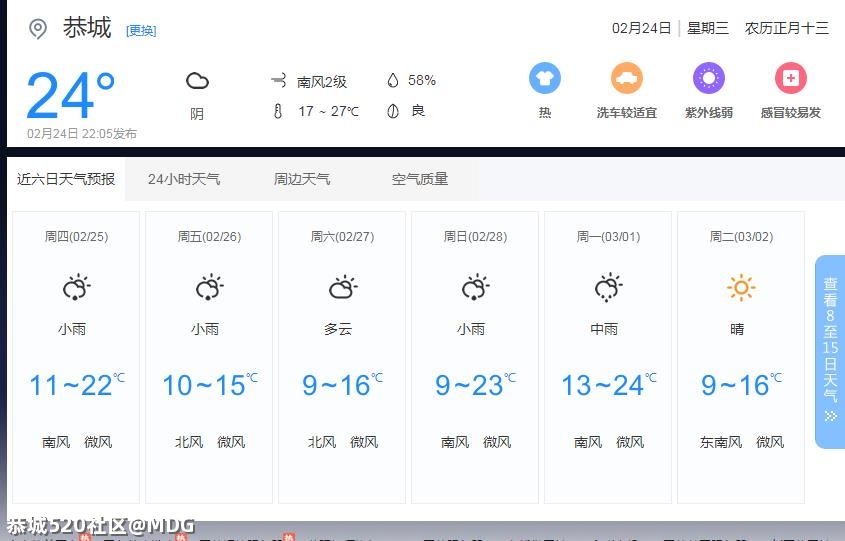The width and height of the screenshot is (845, 541).
Task: Open the 空气质量 tab
Action: coord(420,180)
